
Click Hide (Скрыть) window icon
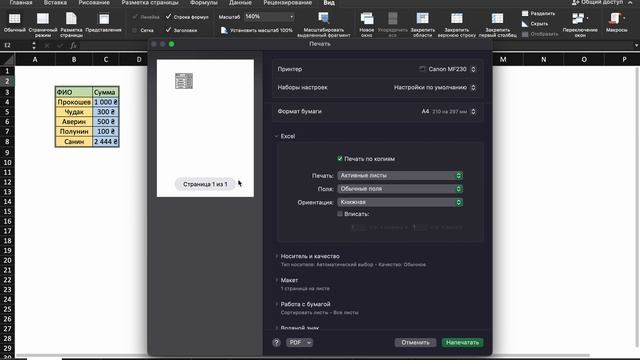coord(525,24)
